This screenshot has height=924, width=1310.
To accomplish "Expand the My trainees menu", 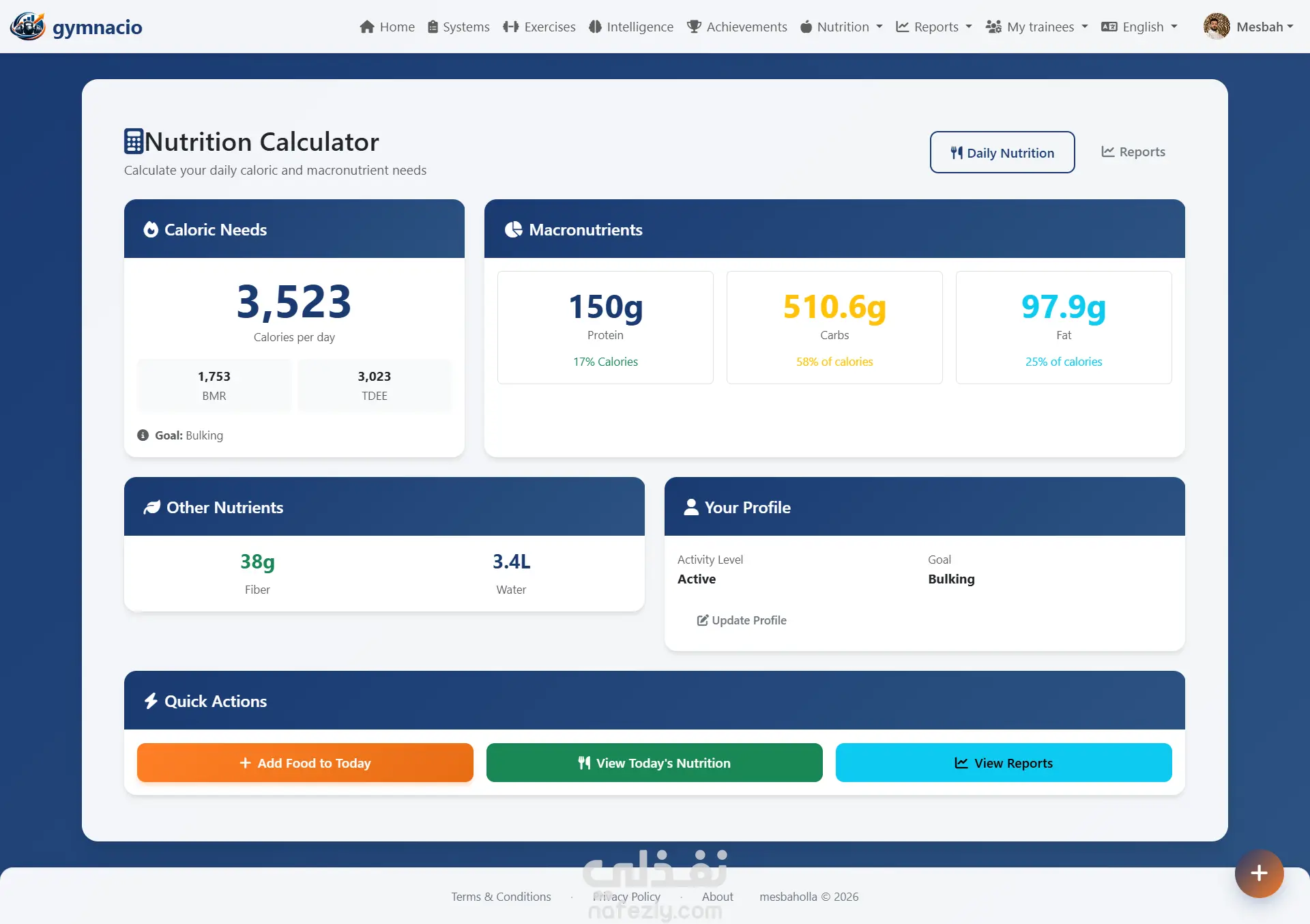I will click(x=1036, y=27).
